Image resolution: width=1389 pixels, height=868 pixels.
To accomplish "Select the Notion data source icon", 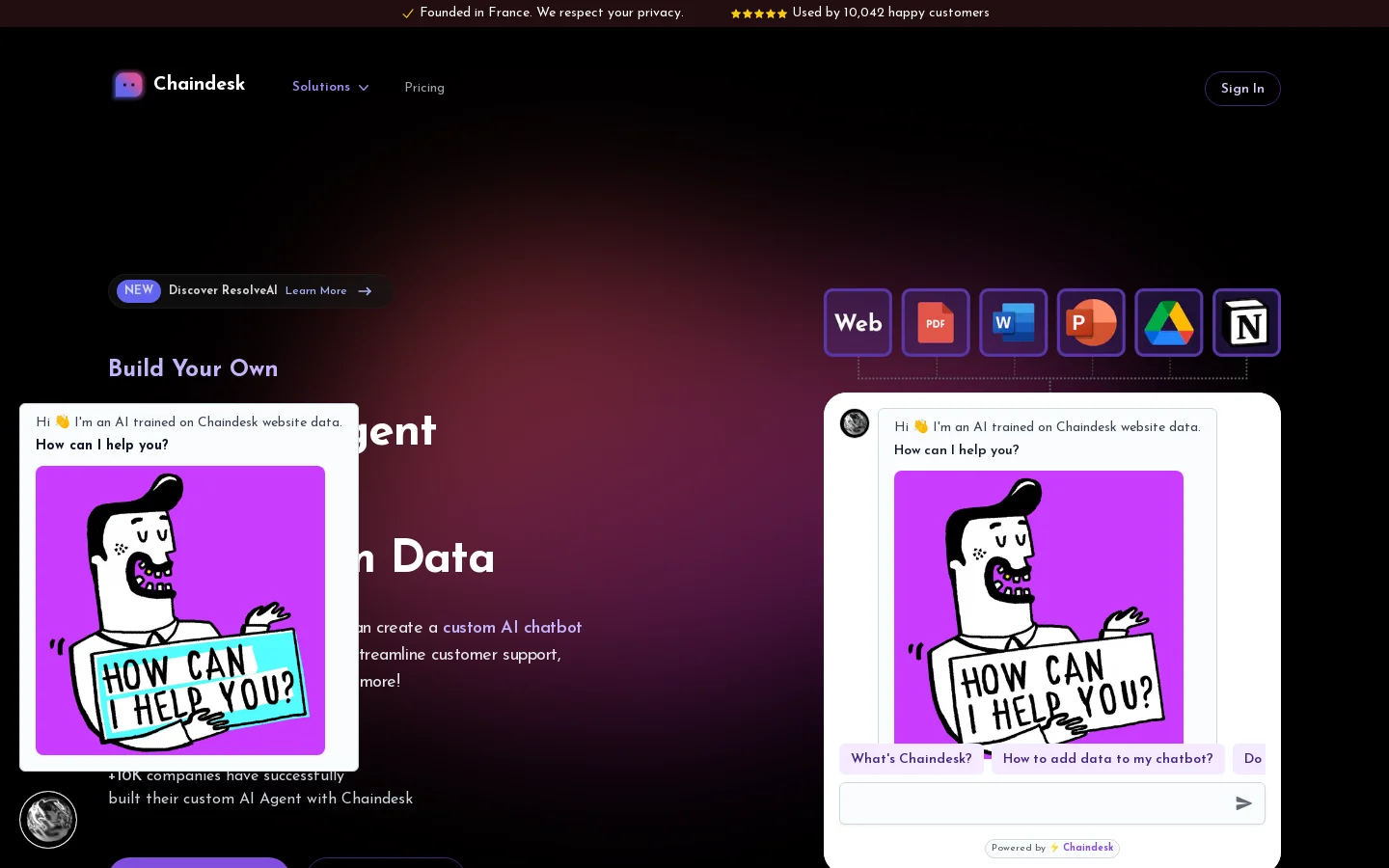I will point(1246,322).
